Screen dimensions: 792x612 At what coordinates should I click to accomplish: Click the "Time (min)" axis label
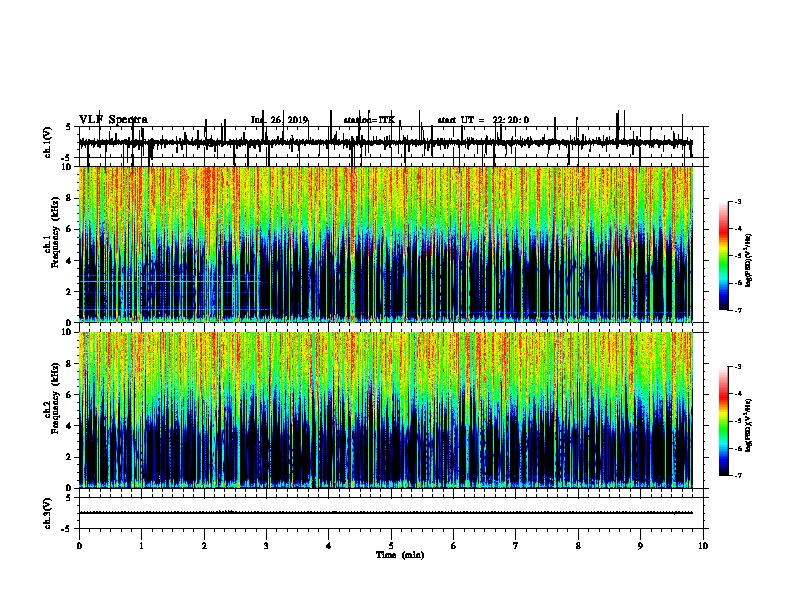(x=400, y=555)
